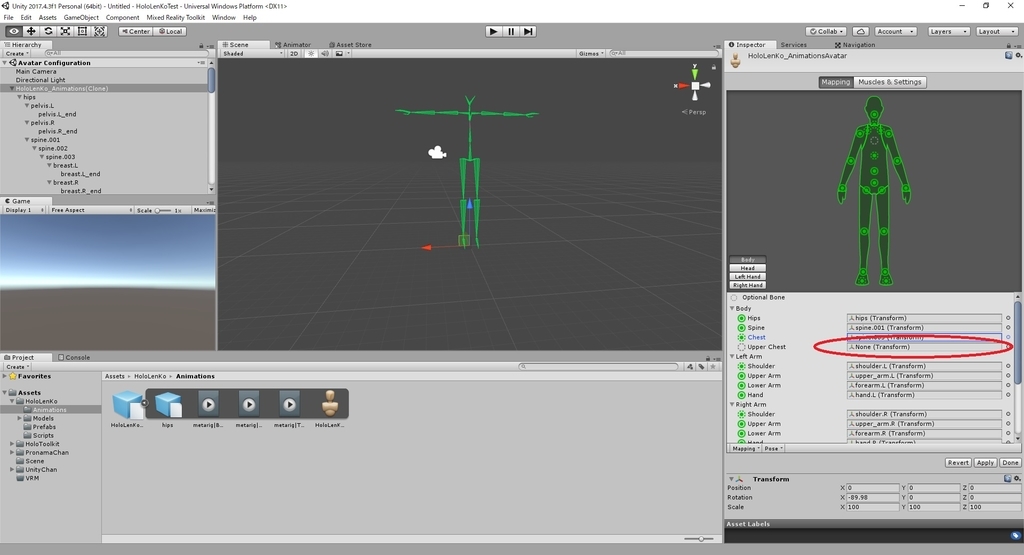Image resolution: width=1024 pixels, height=555 pixels.
Task: Click the Play button
Action: (x=494, y=31)
